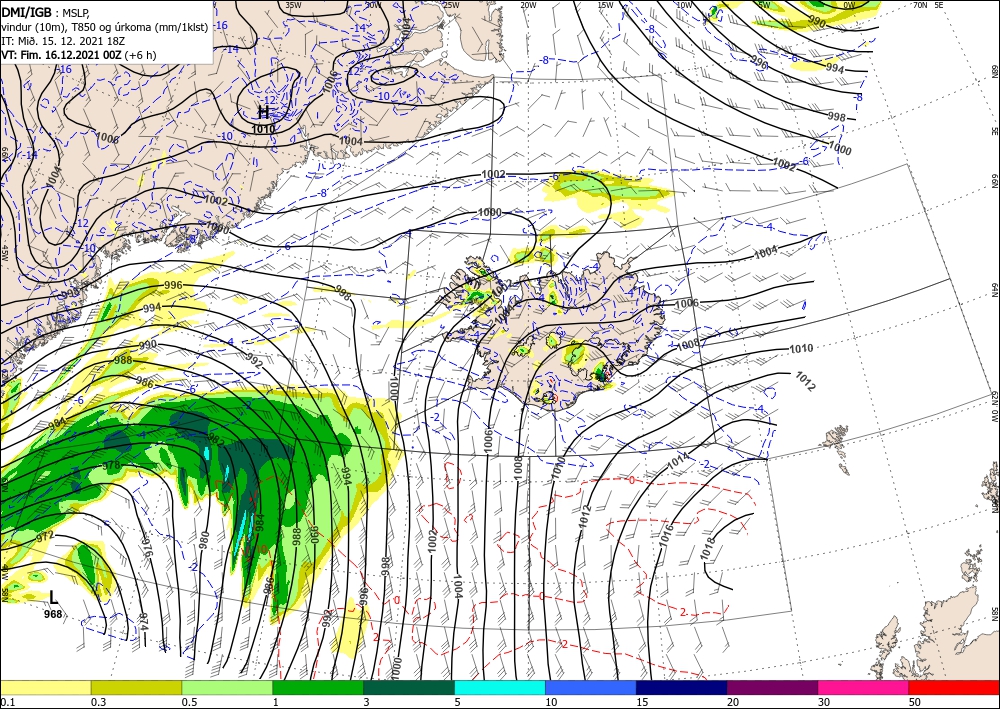Select the light green 0.5–1 mm legend swatch

pyautogui.click(x=227, y=687)
